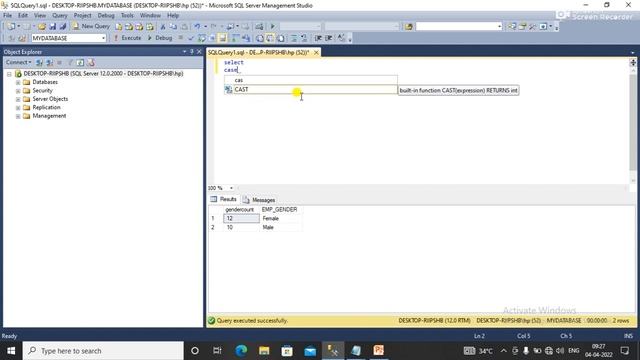The width and height of the screenshot is (640, 360).
Task: Open the zoom percentage dropdown
Action: coord(231,188)
